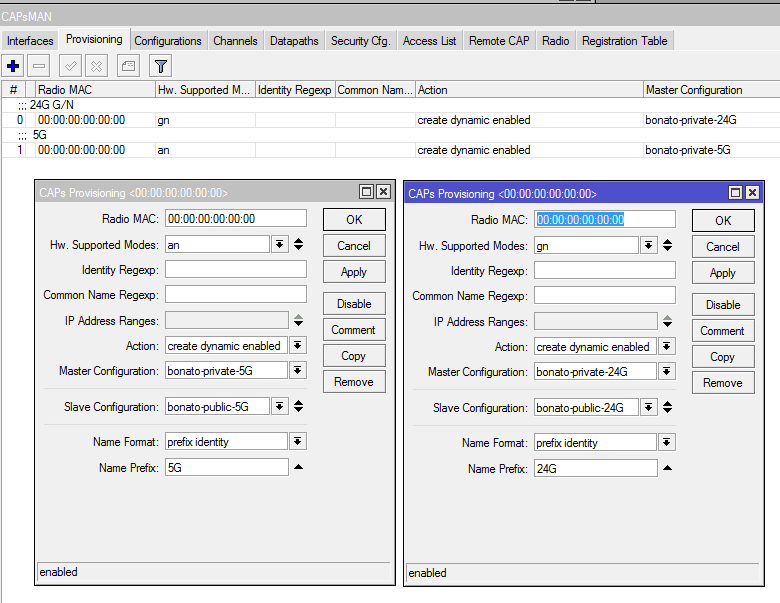Click Cancel in the 24G provisioning dialog
The image size is (780, 603).
pos(723,247)
